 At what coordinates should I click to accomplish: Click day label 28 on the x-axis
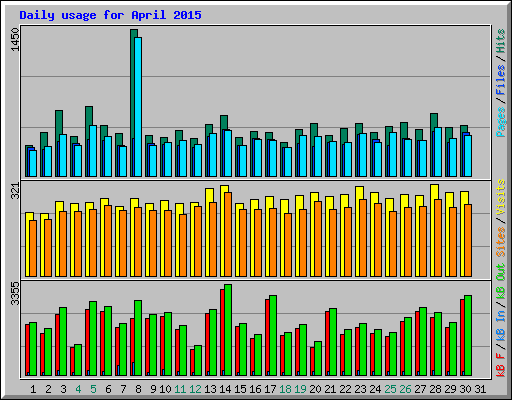pyautogui.click(x=435, y=389)
